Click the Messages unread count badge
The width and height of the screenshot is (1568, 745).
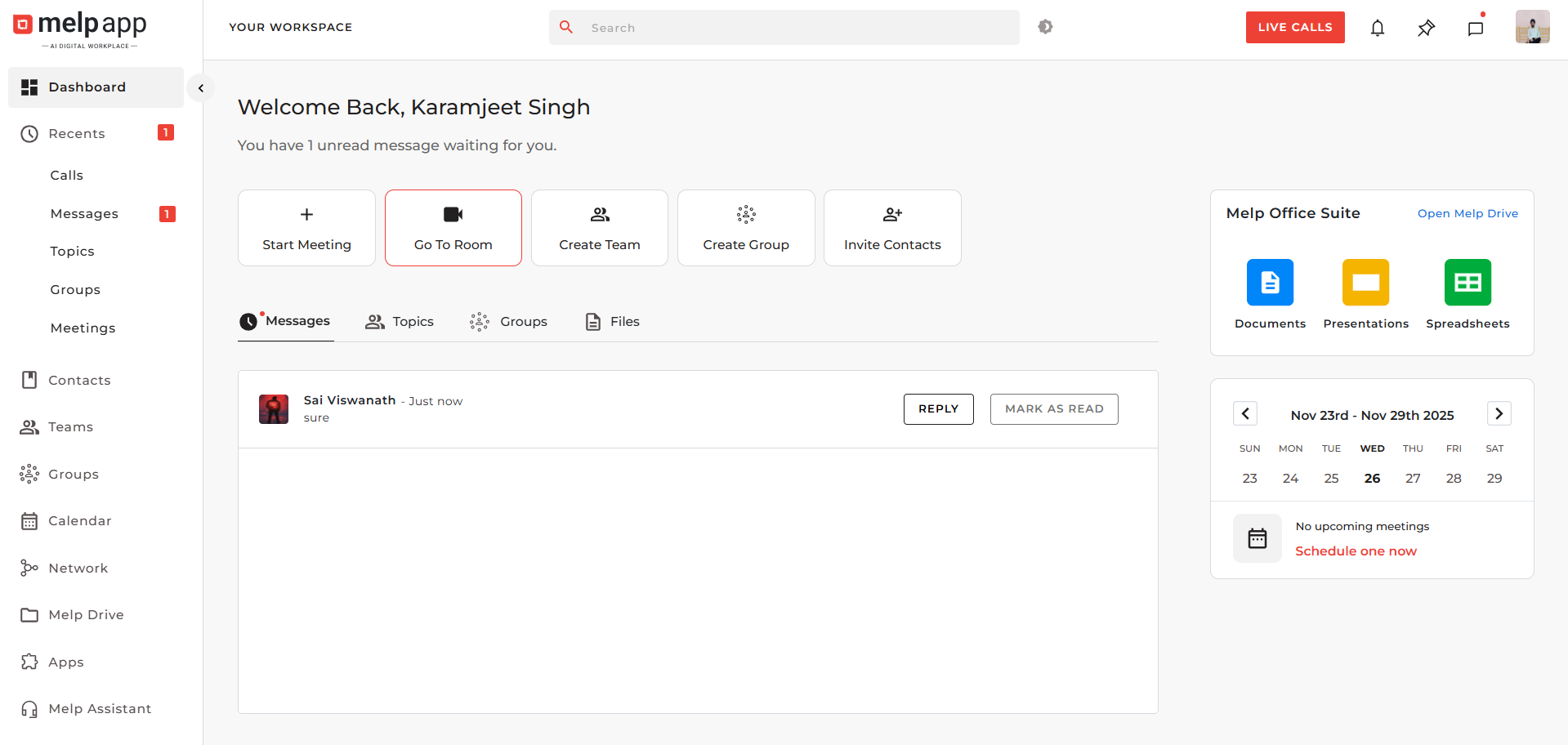(x=168, y=214)
